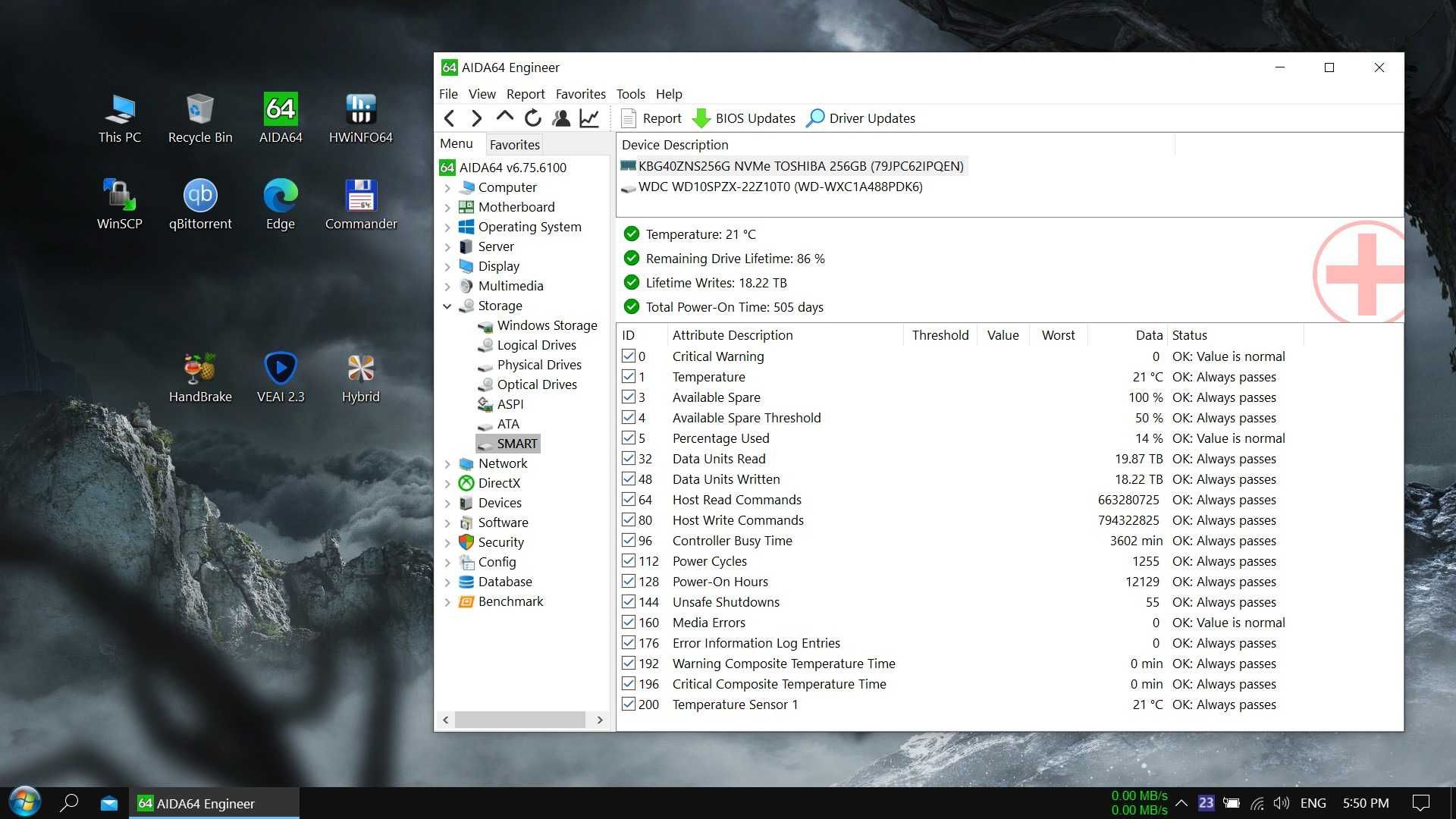The width and height of the screenshot is (1456, 819).
Task: Expand the Computer tree node
Action: (x=447, y=187)
